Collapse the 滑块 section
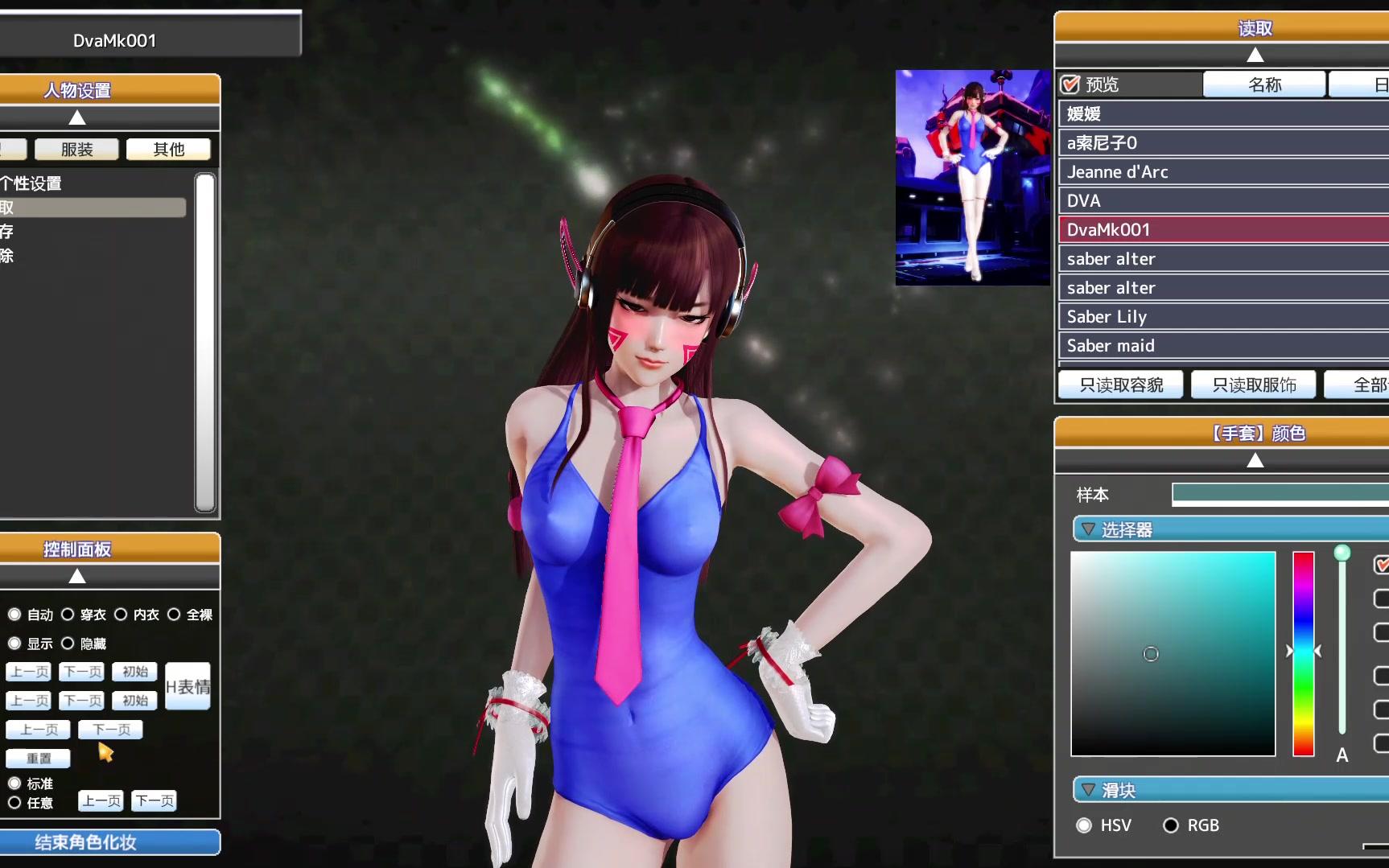 [x=1088, y=790]
